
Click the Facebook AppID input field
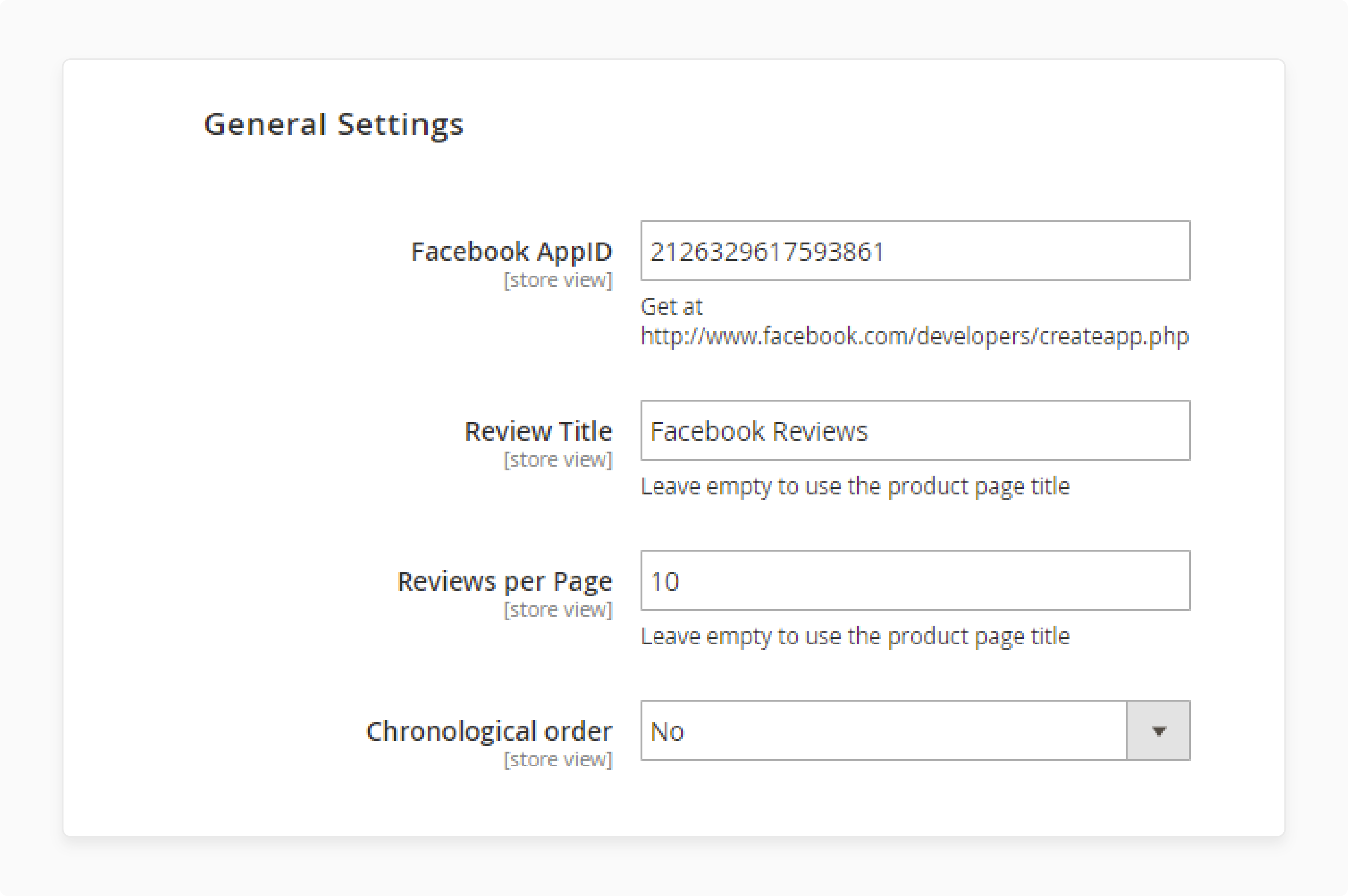point(915,251)
